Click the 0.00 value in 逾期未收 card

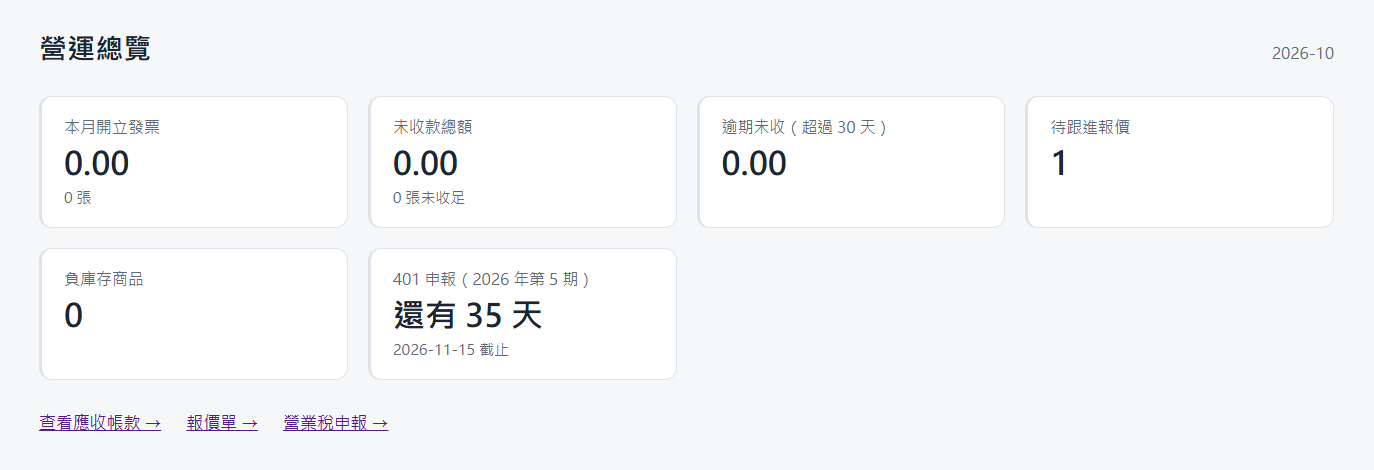pyautogui.click(x=754, y=163)
